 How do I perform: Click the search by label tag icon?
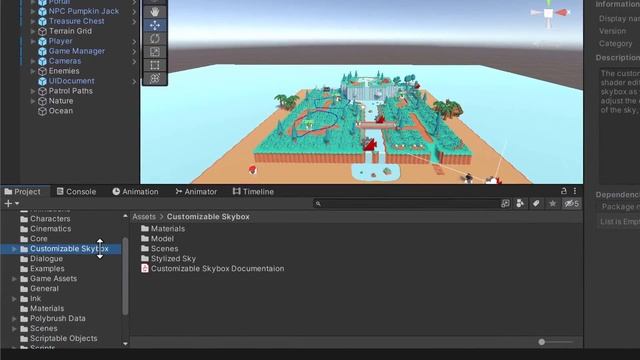pyautogui.click(x=536, y=203)
